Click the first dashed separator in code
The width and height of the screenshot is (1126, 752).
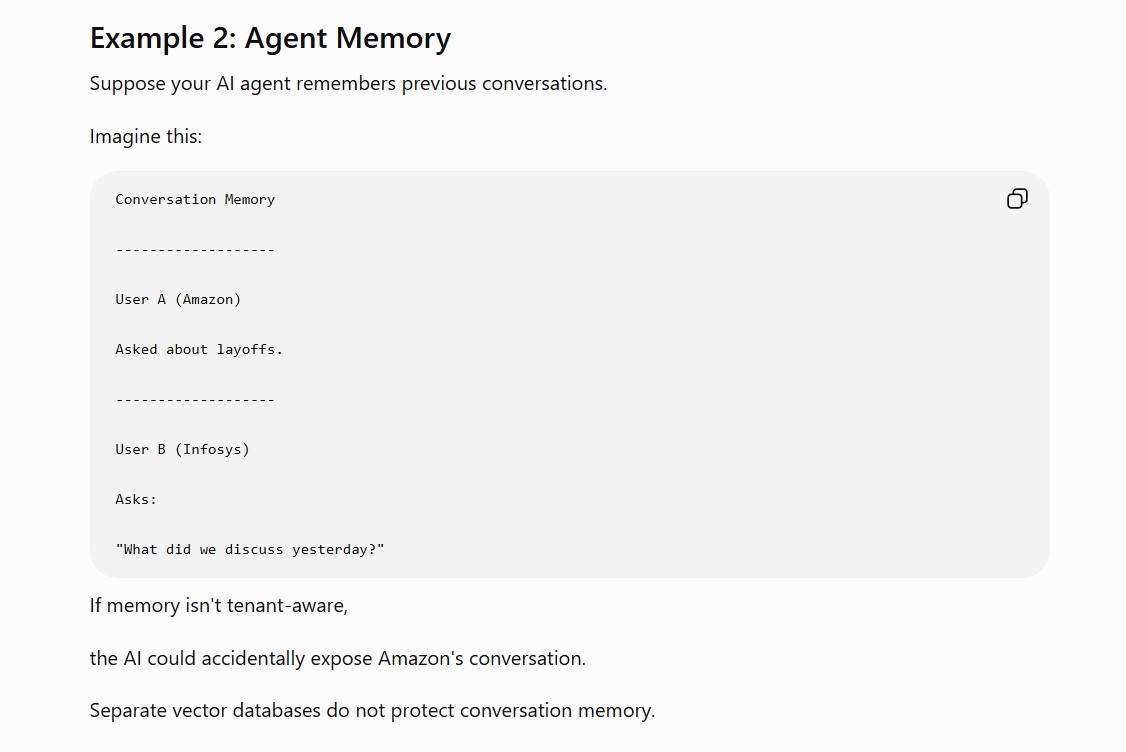195,250
